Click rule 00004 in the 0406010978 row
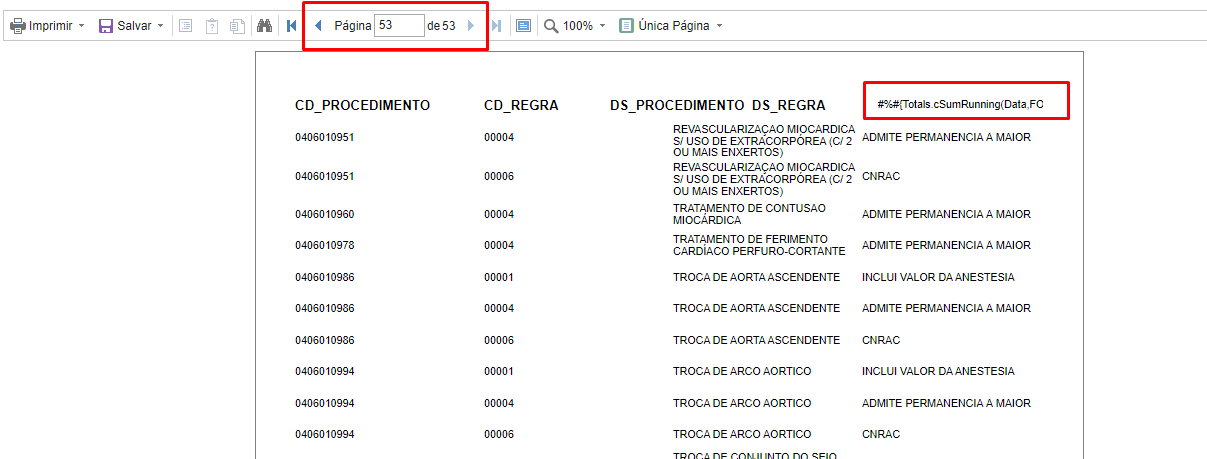This screenshot has height=459, width=1207. (499, 245)
